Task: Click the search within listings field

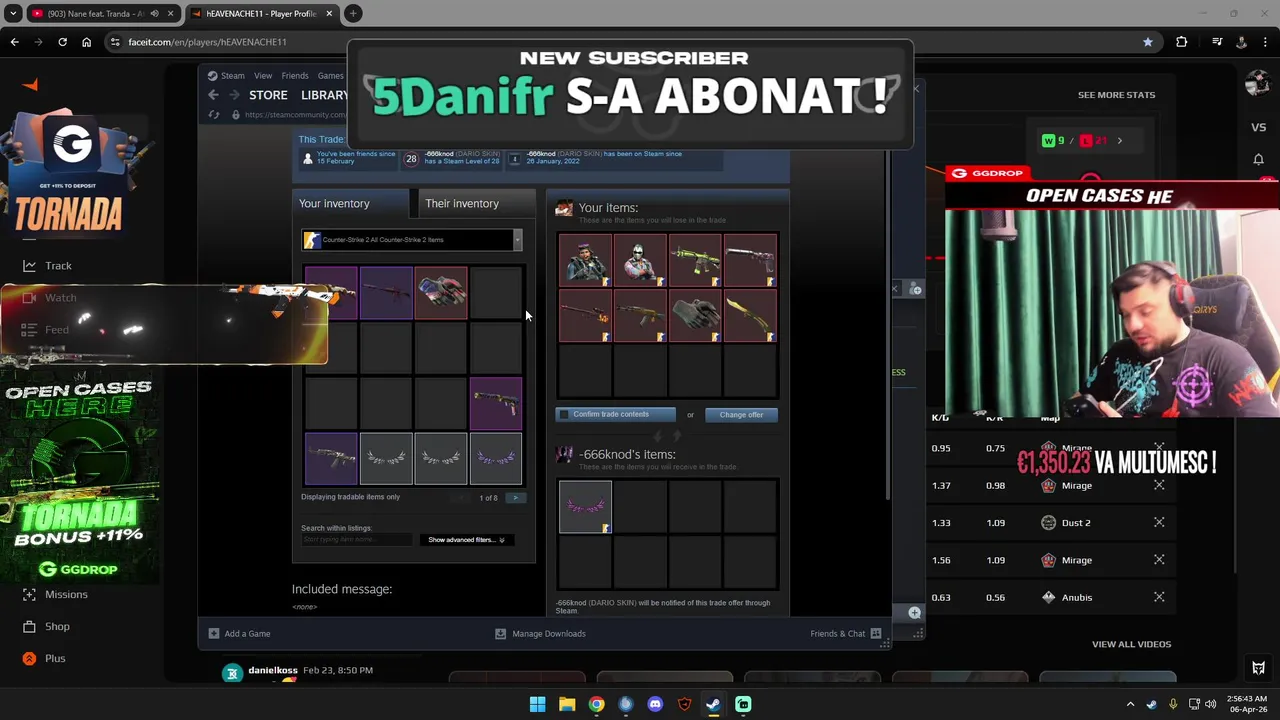Action: click(356, 540)
